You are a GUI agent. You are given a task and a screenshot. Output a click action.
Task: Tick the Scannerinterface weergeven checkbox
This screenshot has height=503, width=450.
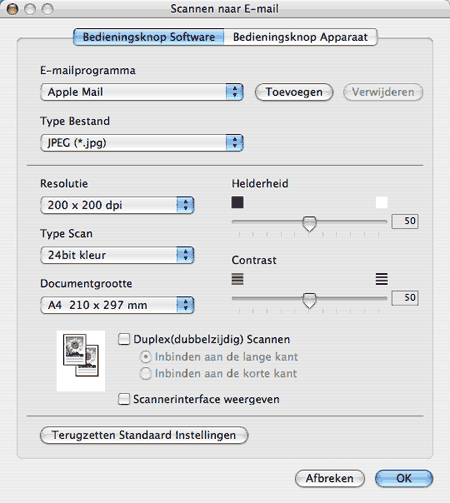point(124,399)
